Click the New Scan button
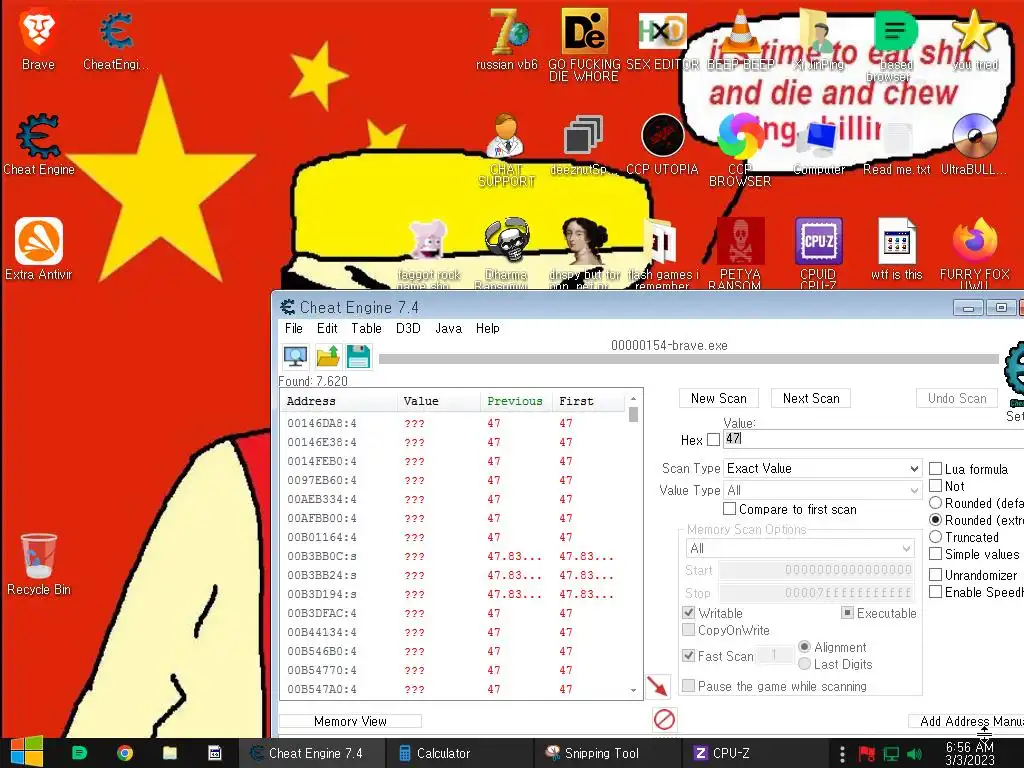 (718, 398)
